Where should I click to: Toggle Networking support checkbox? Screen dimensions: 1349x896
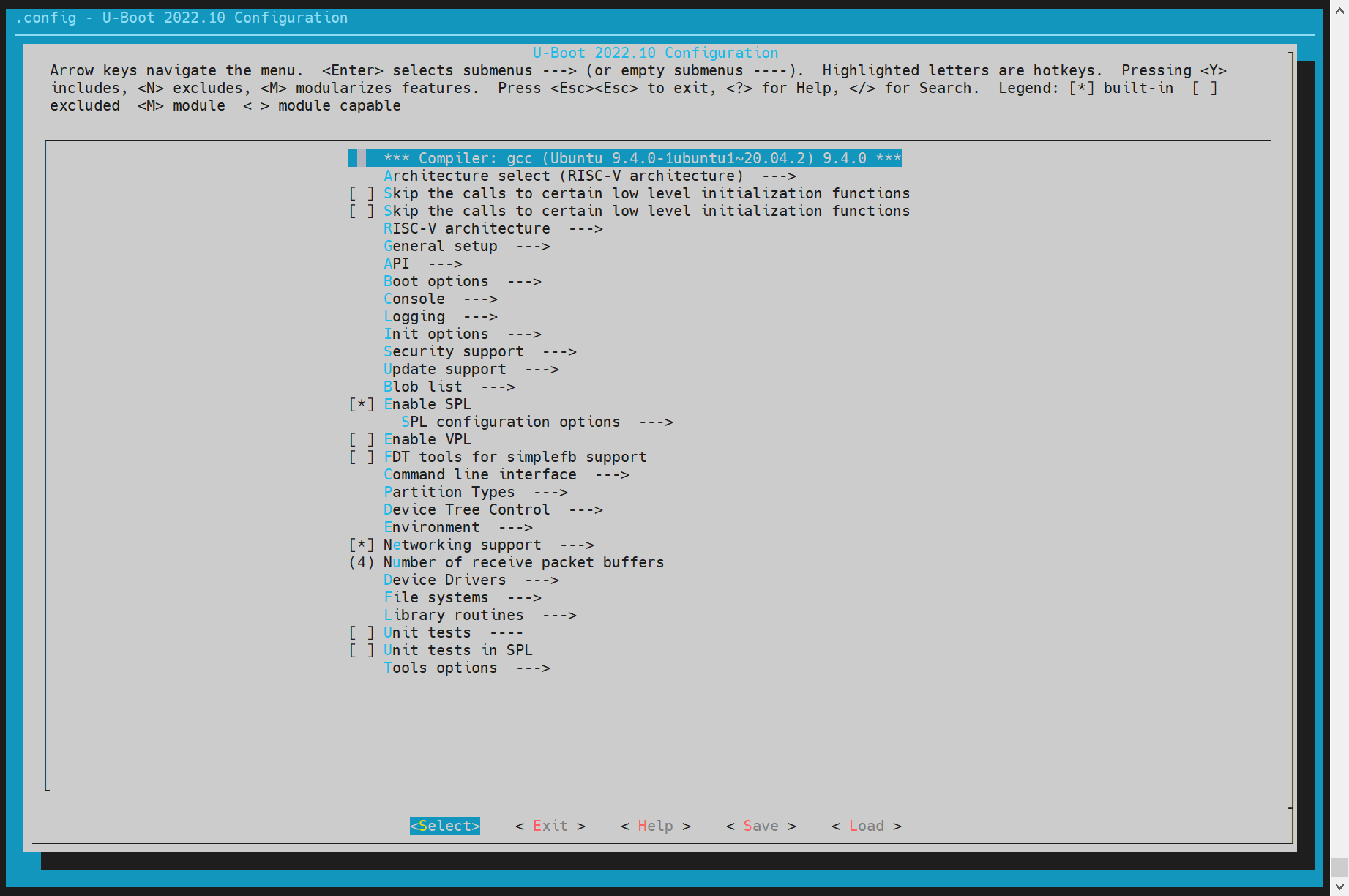pyautogui.click(x=362, y=545)
